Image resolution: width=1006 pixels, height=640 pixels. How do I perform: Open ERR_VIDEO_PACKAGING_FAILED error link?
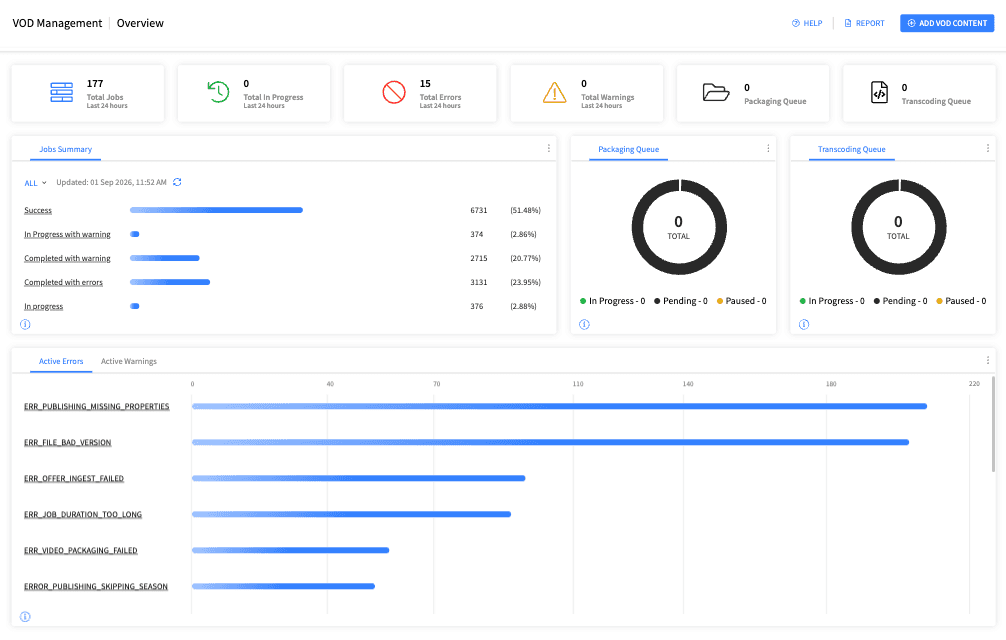[81, 550]
